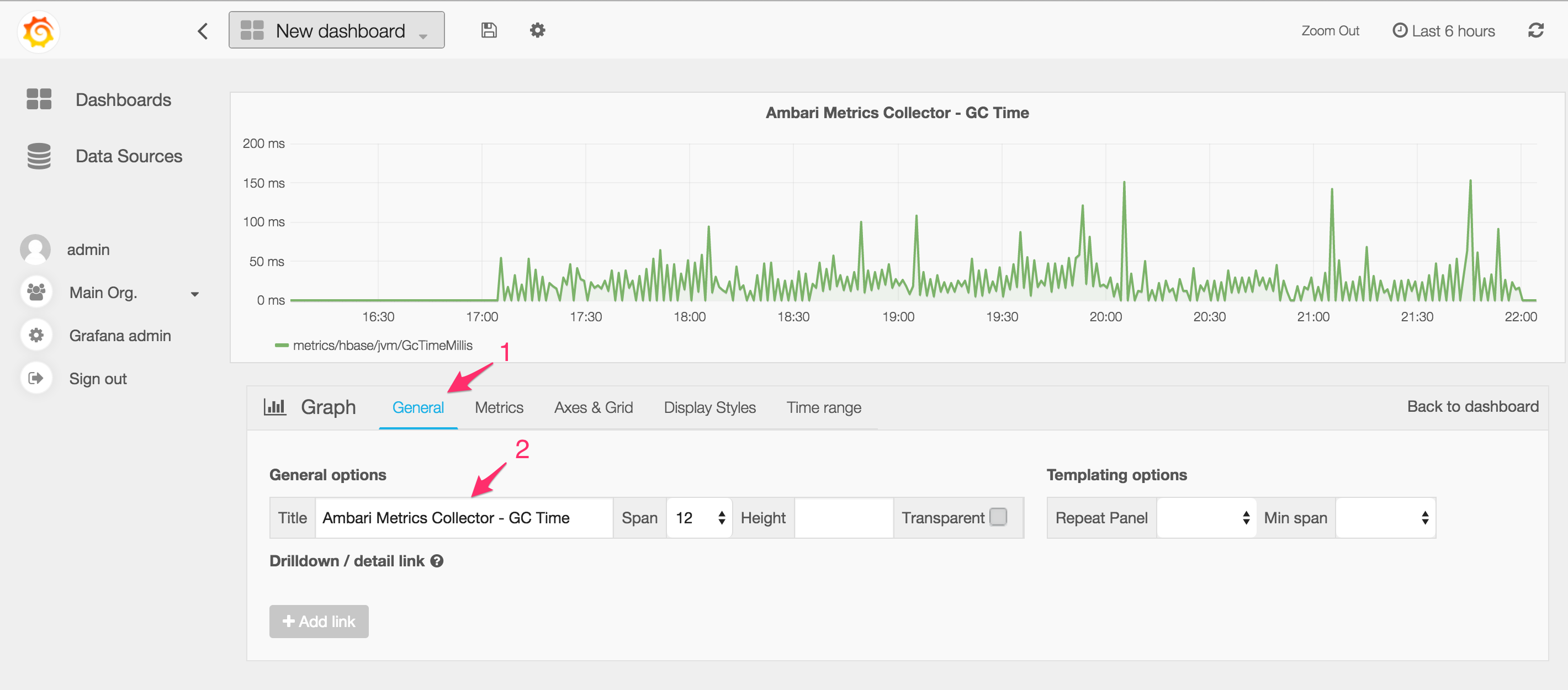Screen dimensions: 1568x690
Task: Toggle metrics/hbase/jvm/GcTimeMillis legend series
Action: coord(382,345)
